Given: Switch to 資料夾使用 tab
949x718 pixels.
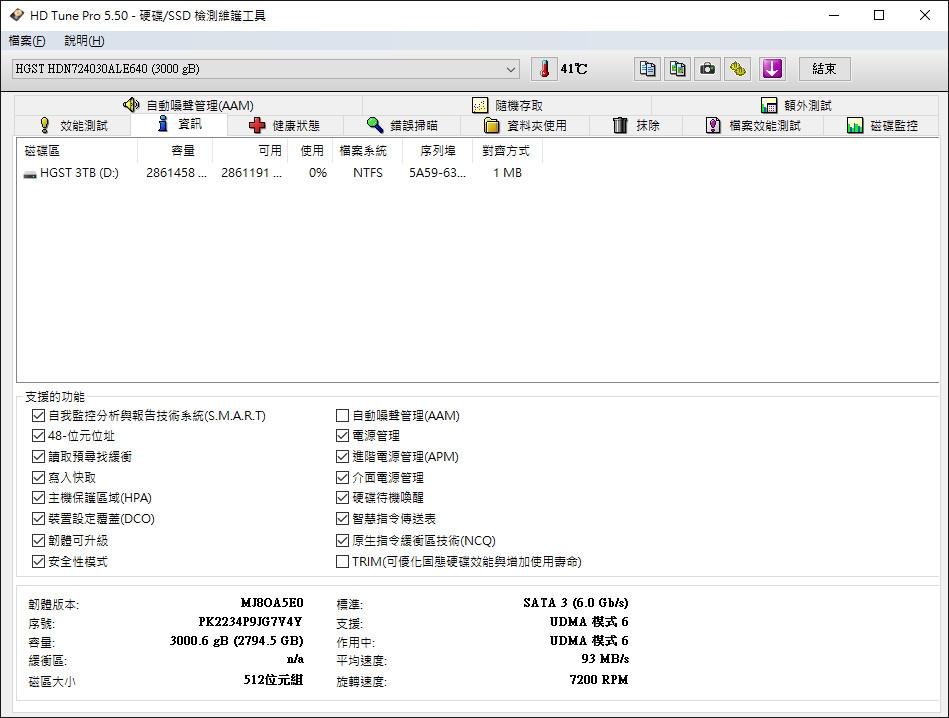Looking at the screenshot, I should click(525, 125).
